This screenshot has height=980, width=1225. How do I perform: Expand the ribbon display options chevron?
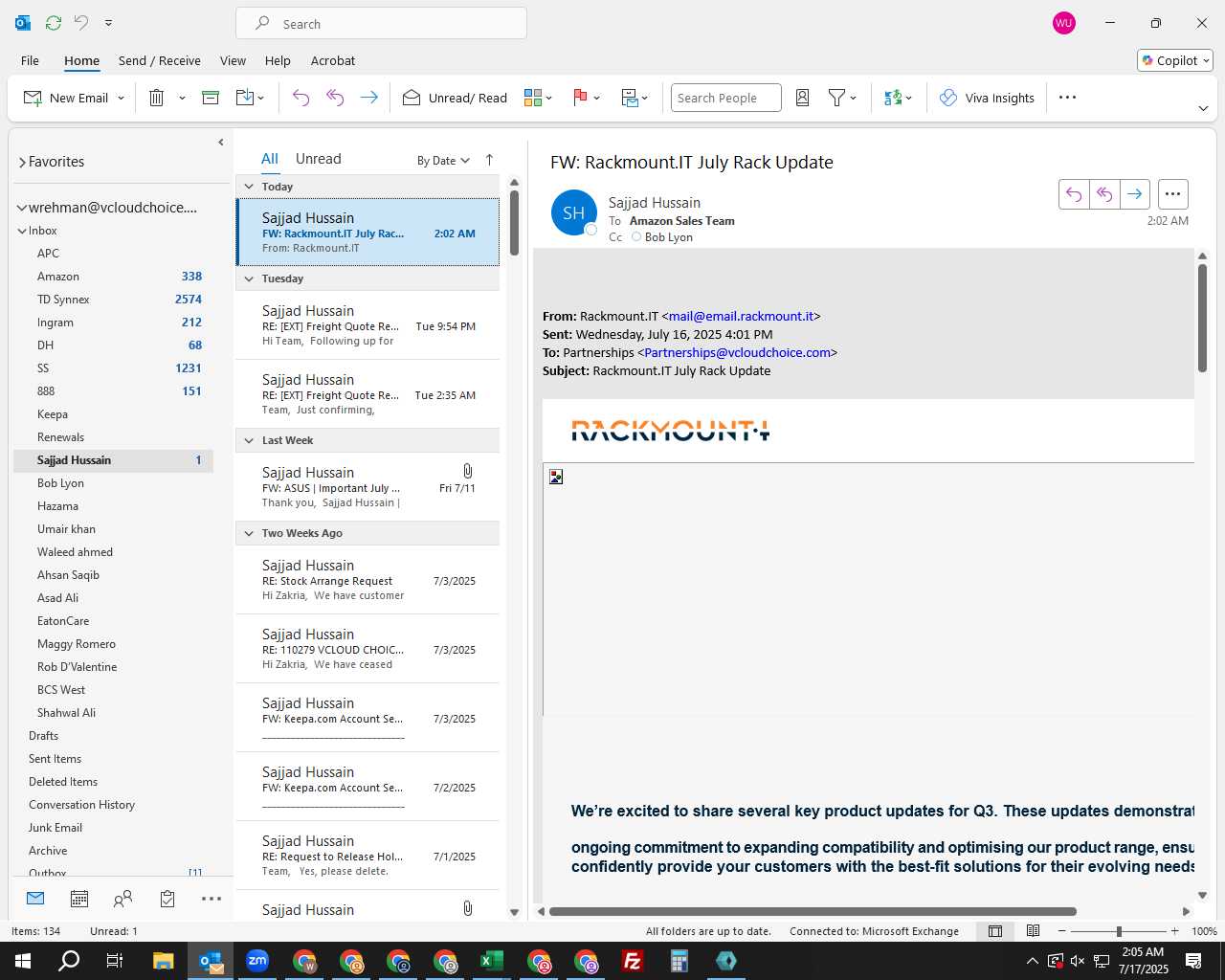click(x=1203, y=108)
